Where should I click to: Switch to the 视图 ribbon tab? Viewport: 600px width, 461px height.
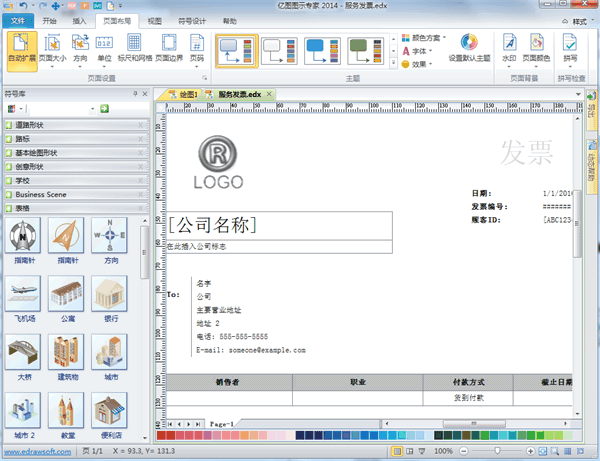tap(155, 21)
